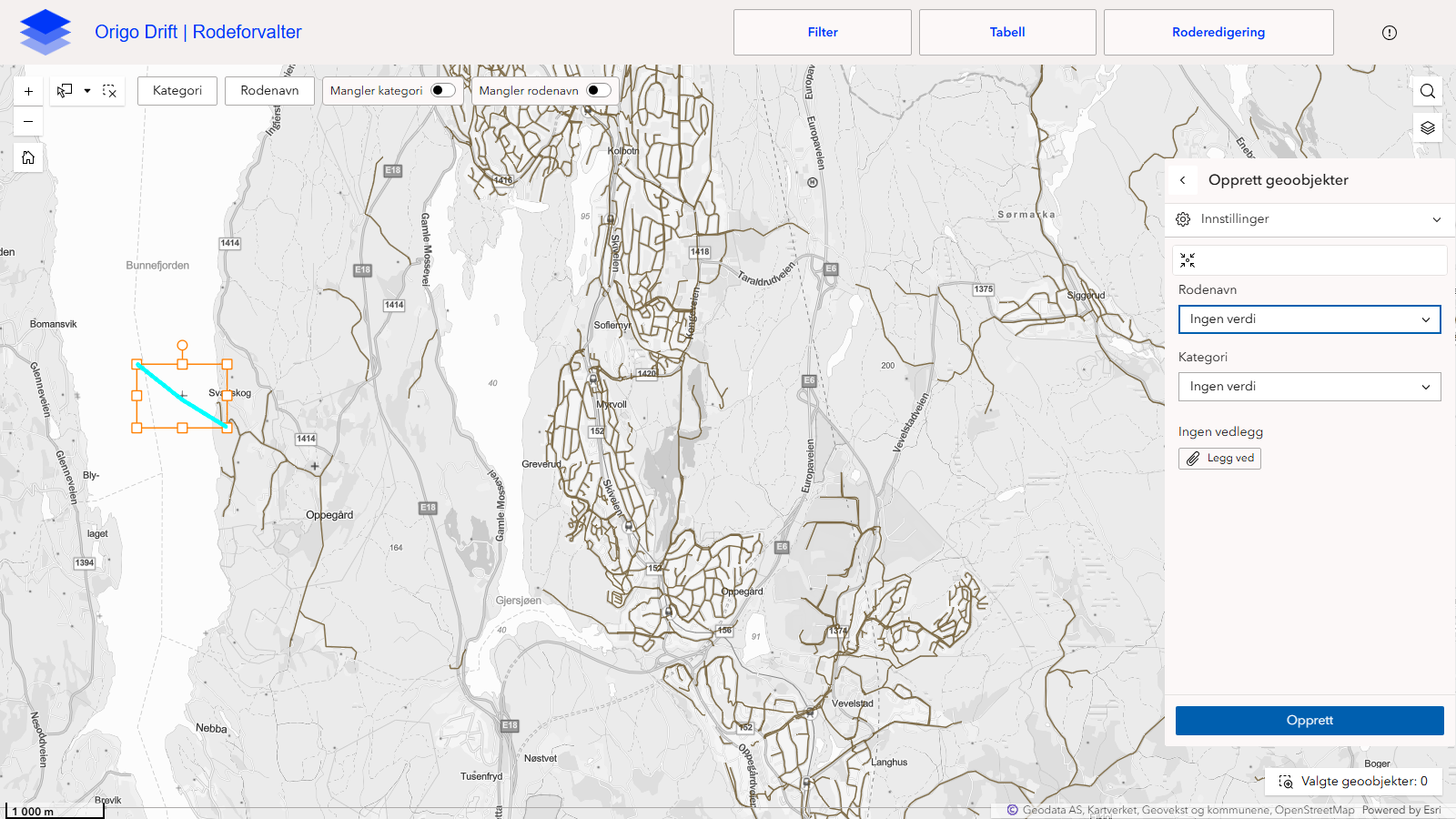
Task: Click the Powered by Esri link
Action: pos(1401,810)
